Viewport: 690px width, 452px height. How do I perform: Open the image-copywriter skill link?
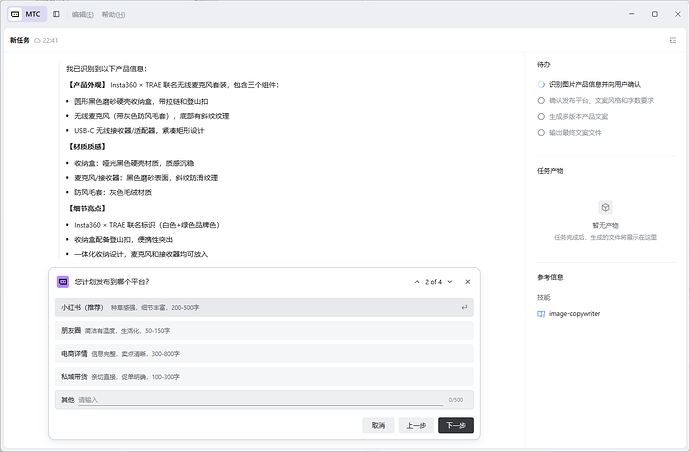pyautogui.click(x=574, y=314)
